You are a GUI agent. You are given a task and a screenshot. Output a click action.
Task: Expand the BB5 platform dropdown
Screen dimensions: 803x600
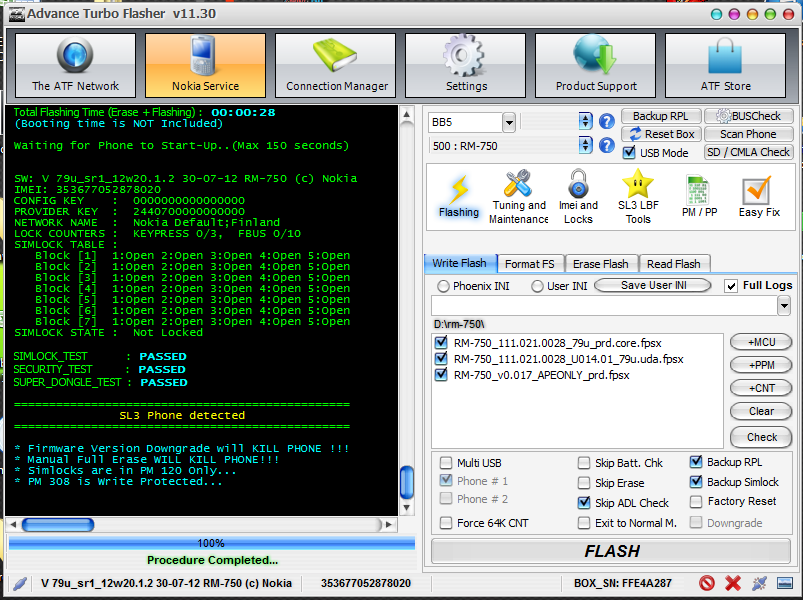click(x=509, y=122)
